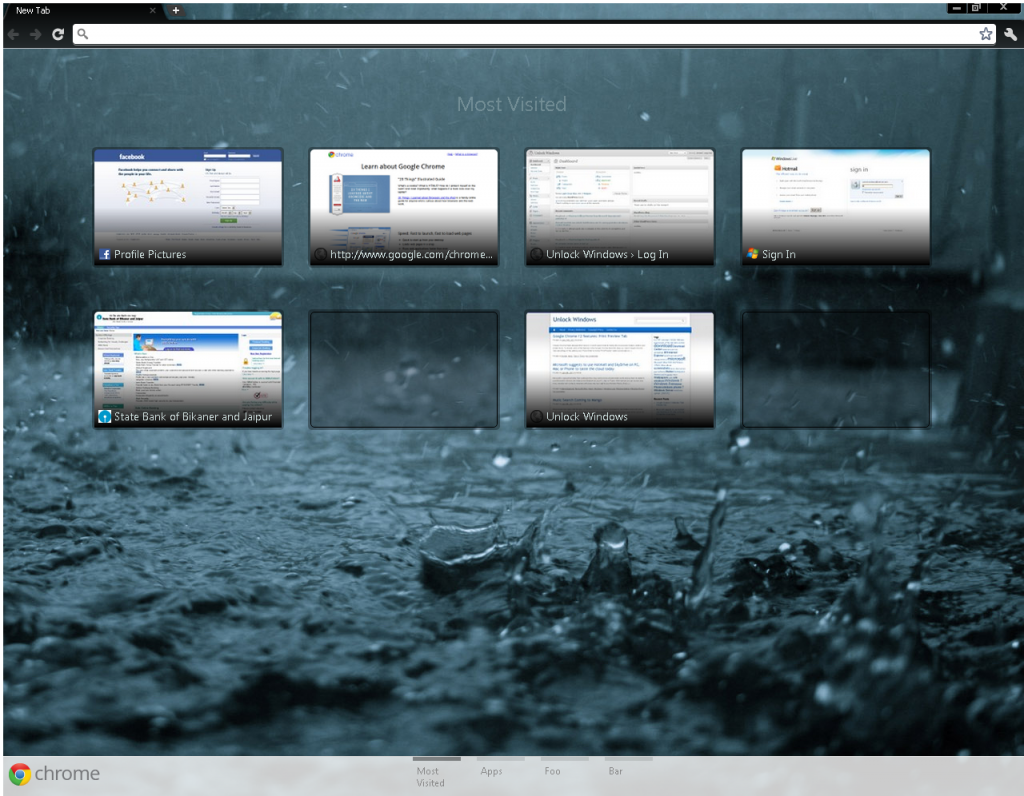
Task: Click the google.com/chrome URL title
Action: 411,254
